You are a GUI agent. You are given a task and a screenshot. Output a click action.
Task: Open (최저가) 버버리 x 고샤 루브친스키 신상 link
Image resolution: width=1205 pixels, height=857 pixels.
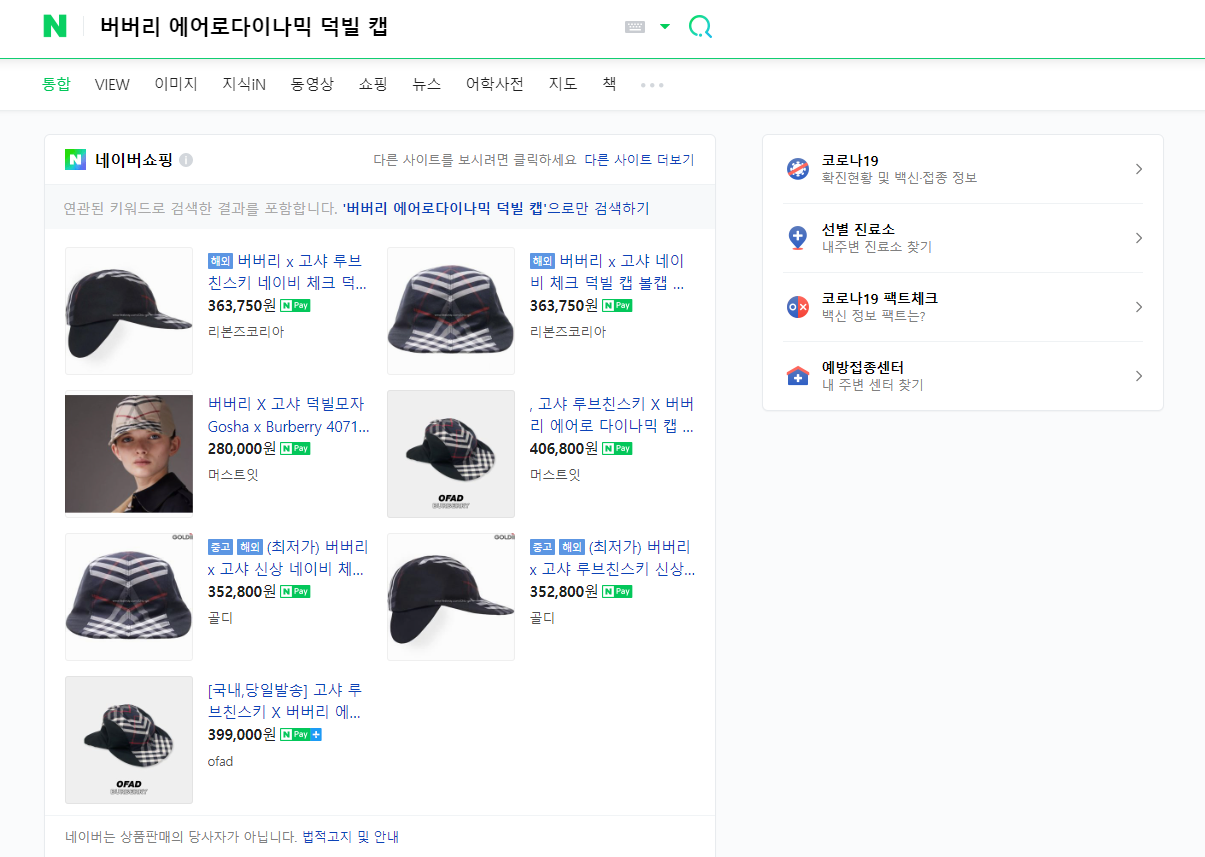tap(612, 558)
